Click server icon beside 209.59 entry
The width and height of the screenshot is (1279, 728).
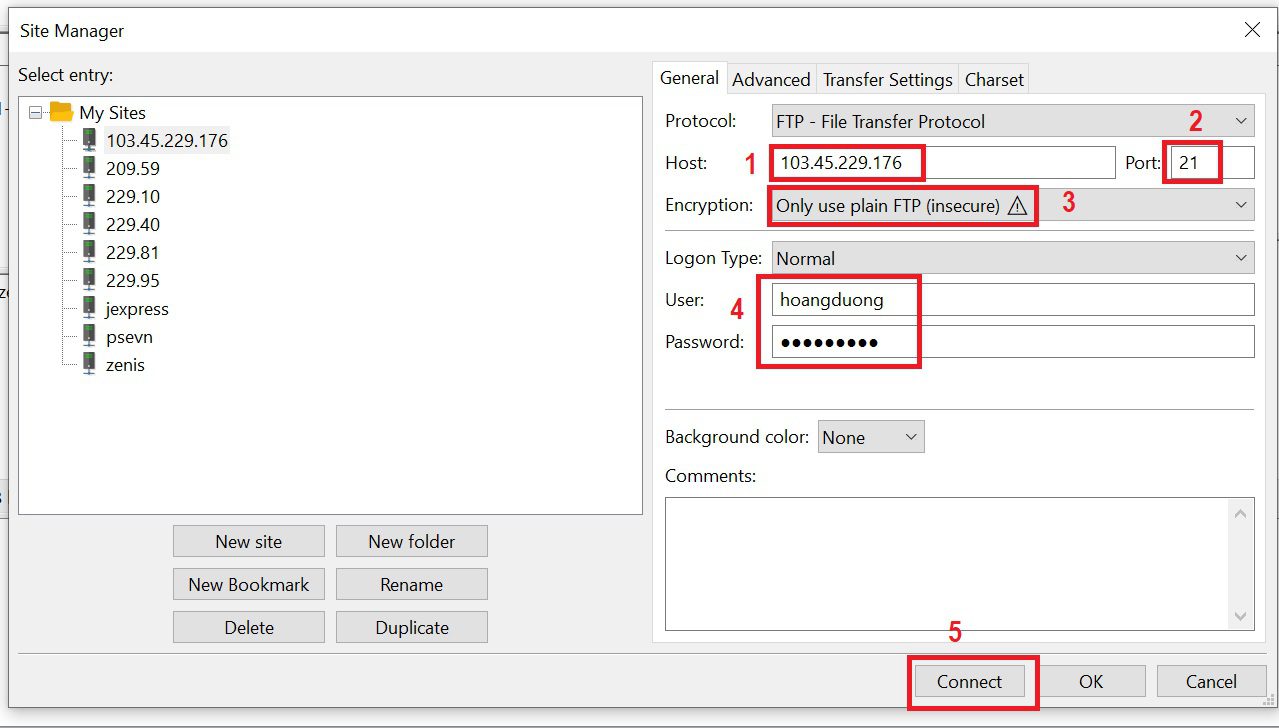point(90,168)
